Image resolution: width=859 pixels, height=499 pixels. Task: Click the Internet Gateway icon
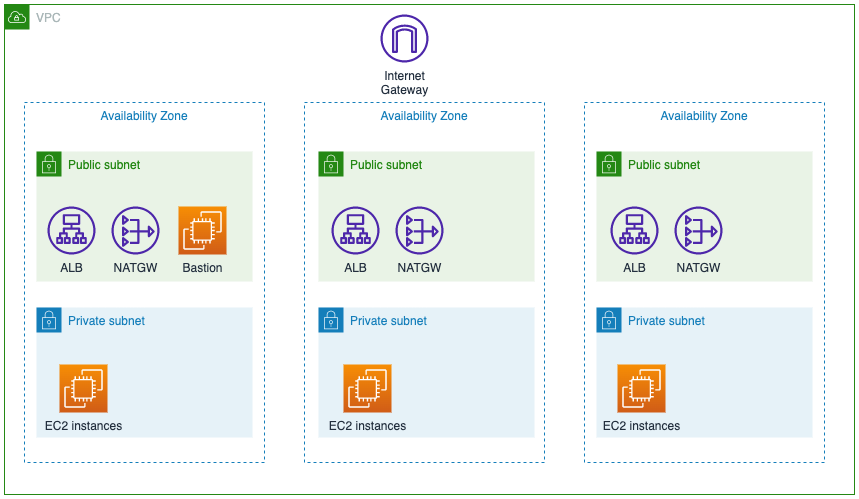point(404,39)
